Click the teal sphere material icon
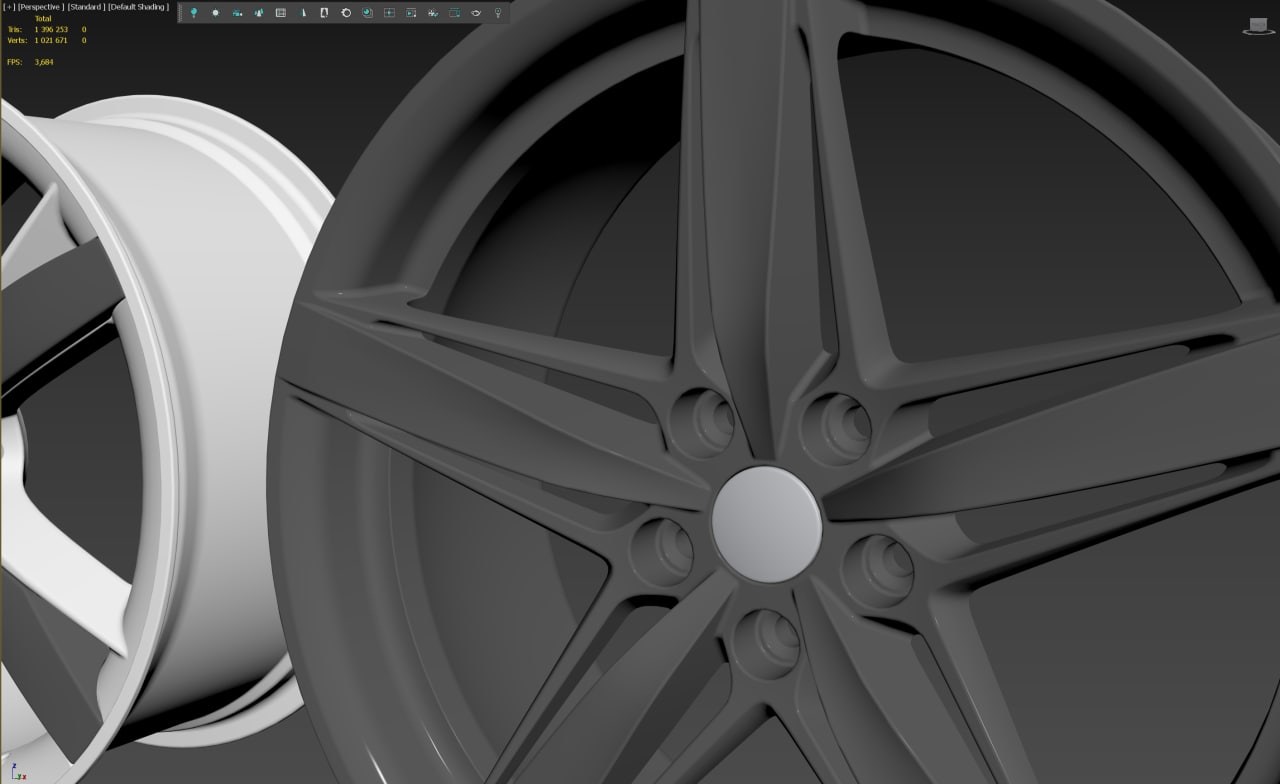This screenshot has height=784, width=1280. (367, 13)
